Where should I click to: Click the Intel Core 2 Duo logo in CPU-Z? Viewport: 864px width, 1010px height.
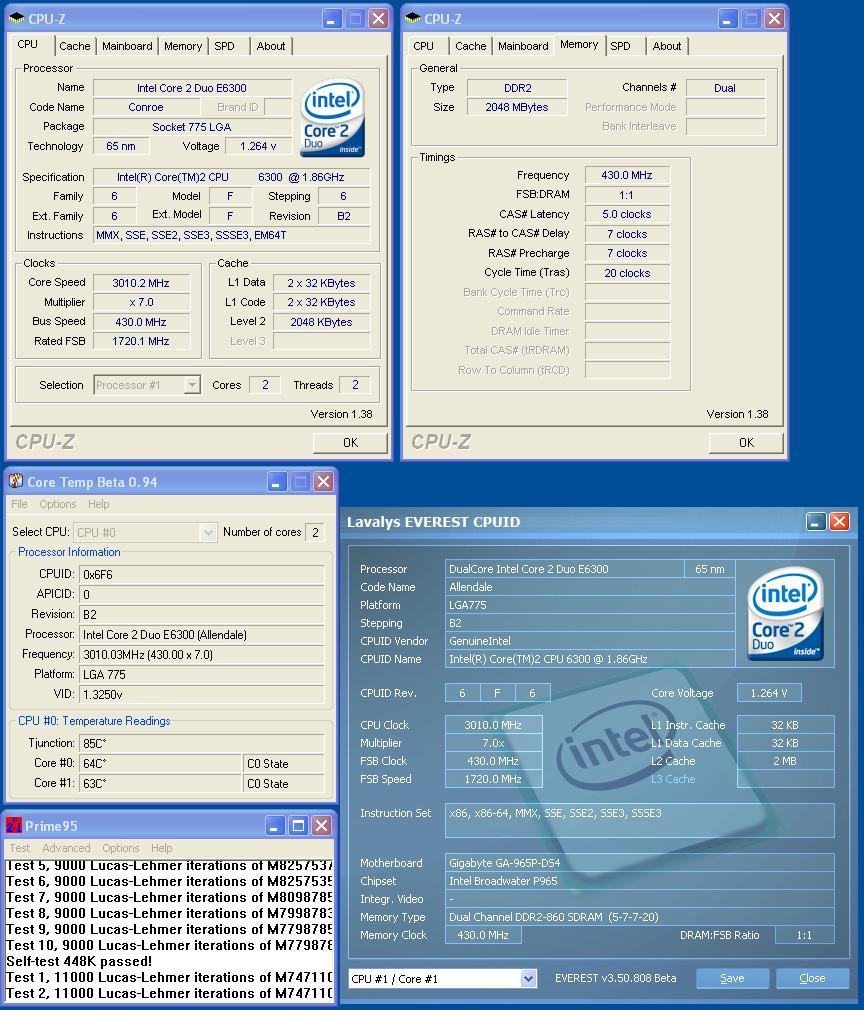332,118
